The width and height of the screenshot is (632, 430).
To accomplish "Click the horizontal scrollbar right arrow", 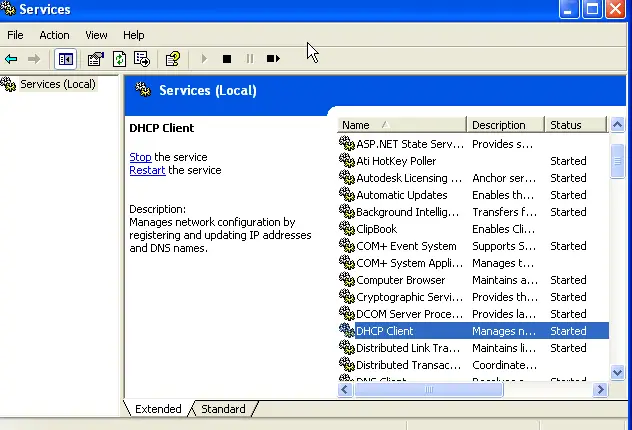I will pos(600,389).
